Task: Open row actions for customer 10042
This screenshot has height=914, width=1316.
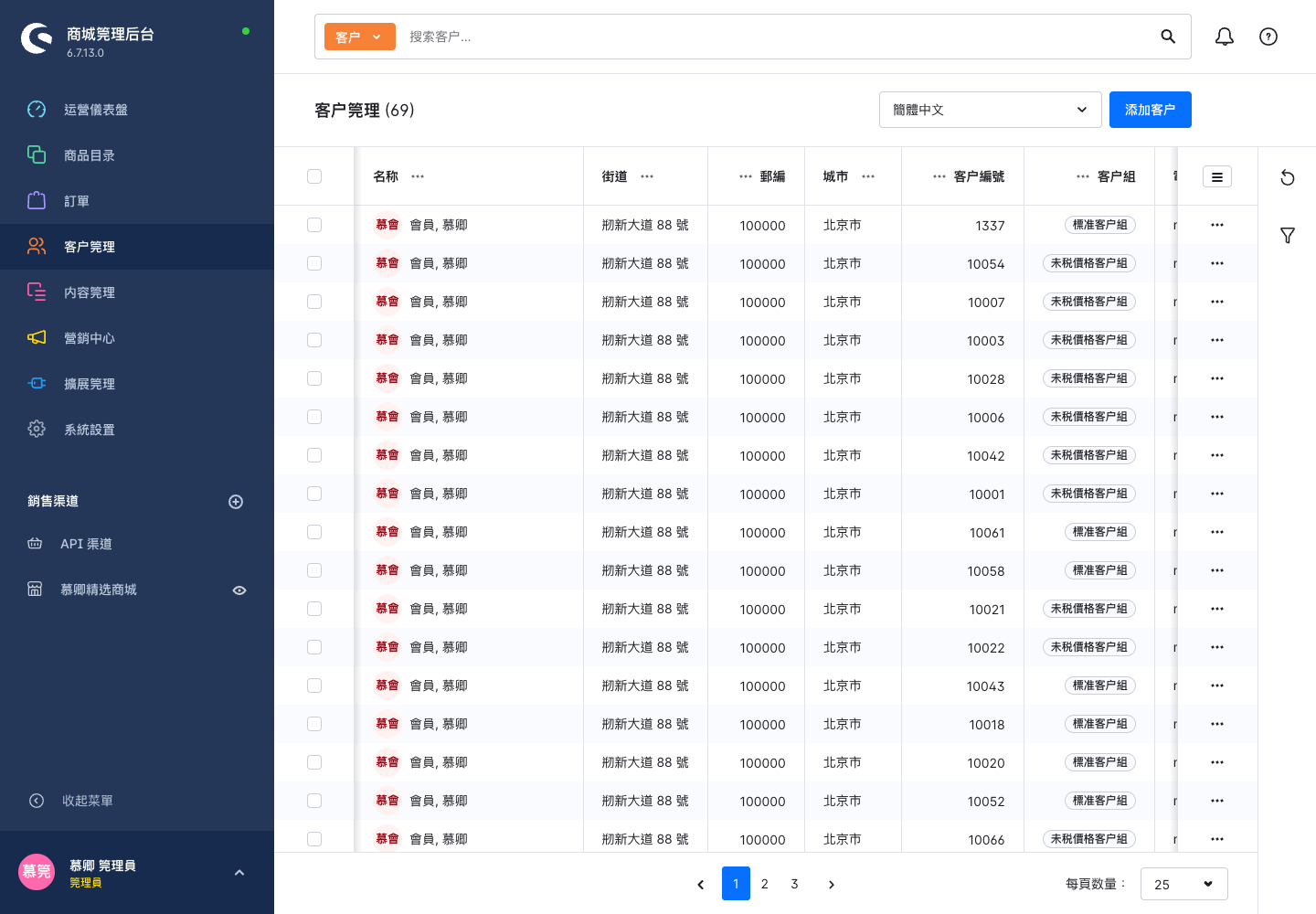Action: 1217,455
